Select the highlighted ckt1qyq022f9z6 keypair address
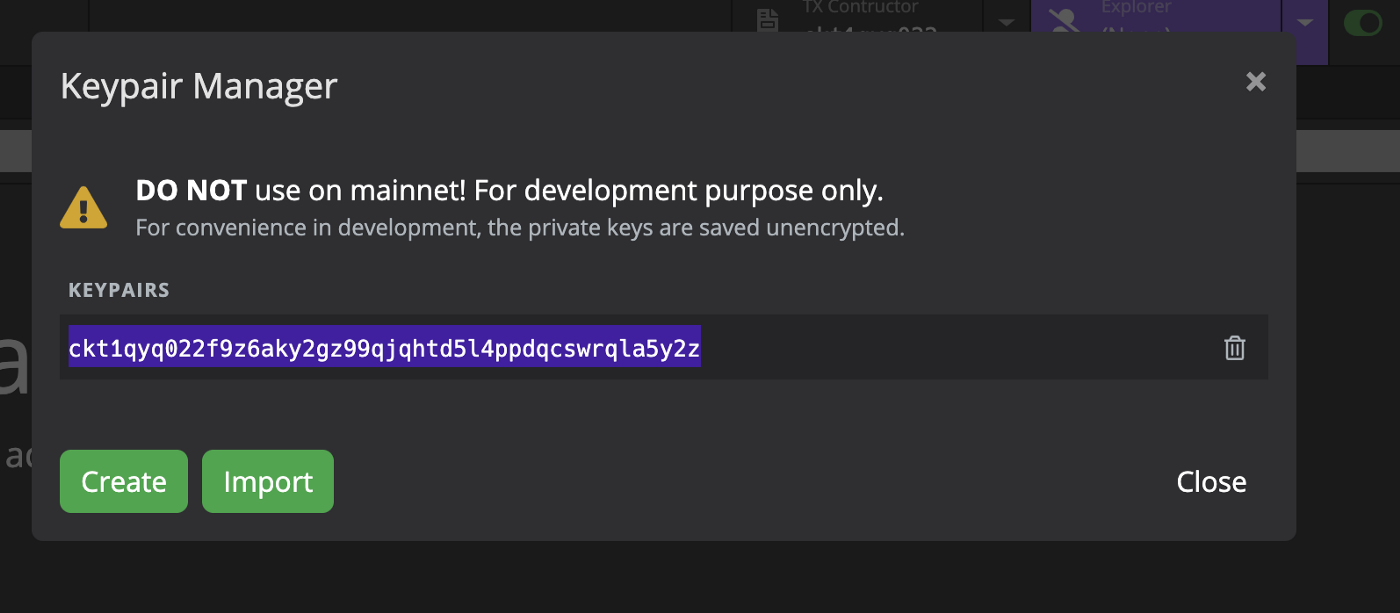 click(x=385, y=348)
